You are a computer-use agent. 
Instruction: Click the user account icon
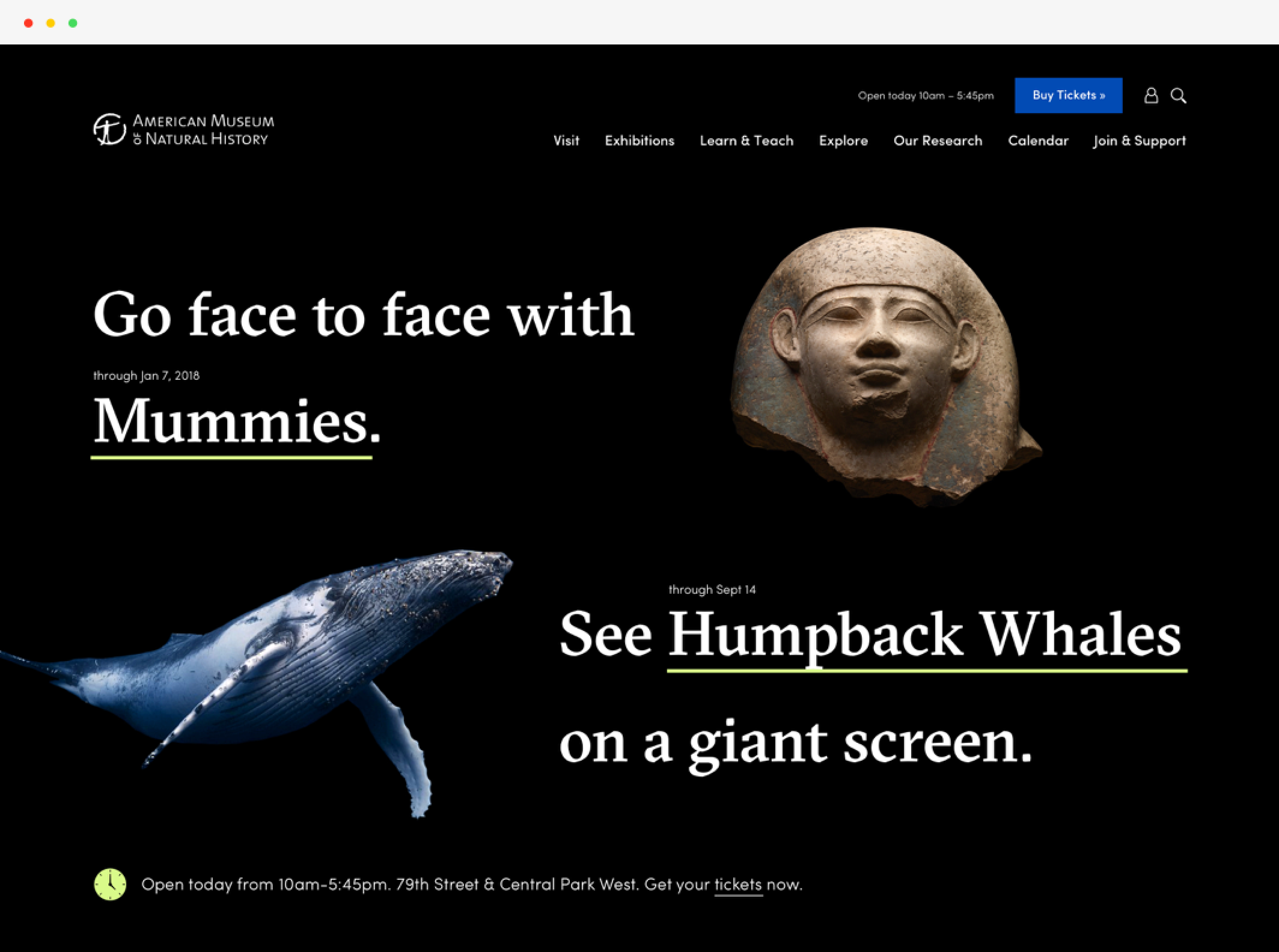pos(1150,96)
